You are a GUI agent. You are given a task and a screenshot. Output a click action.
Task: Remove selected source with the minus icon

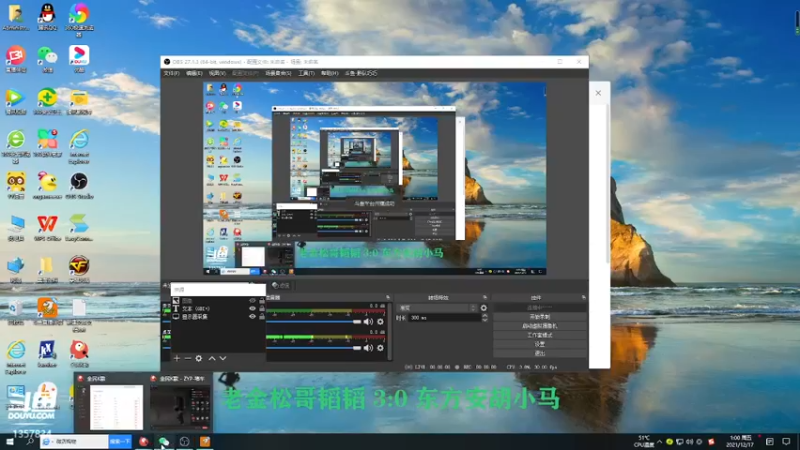click(x=187, y=359)
